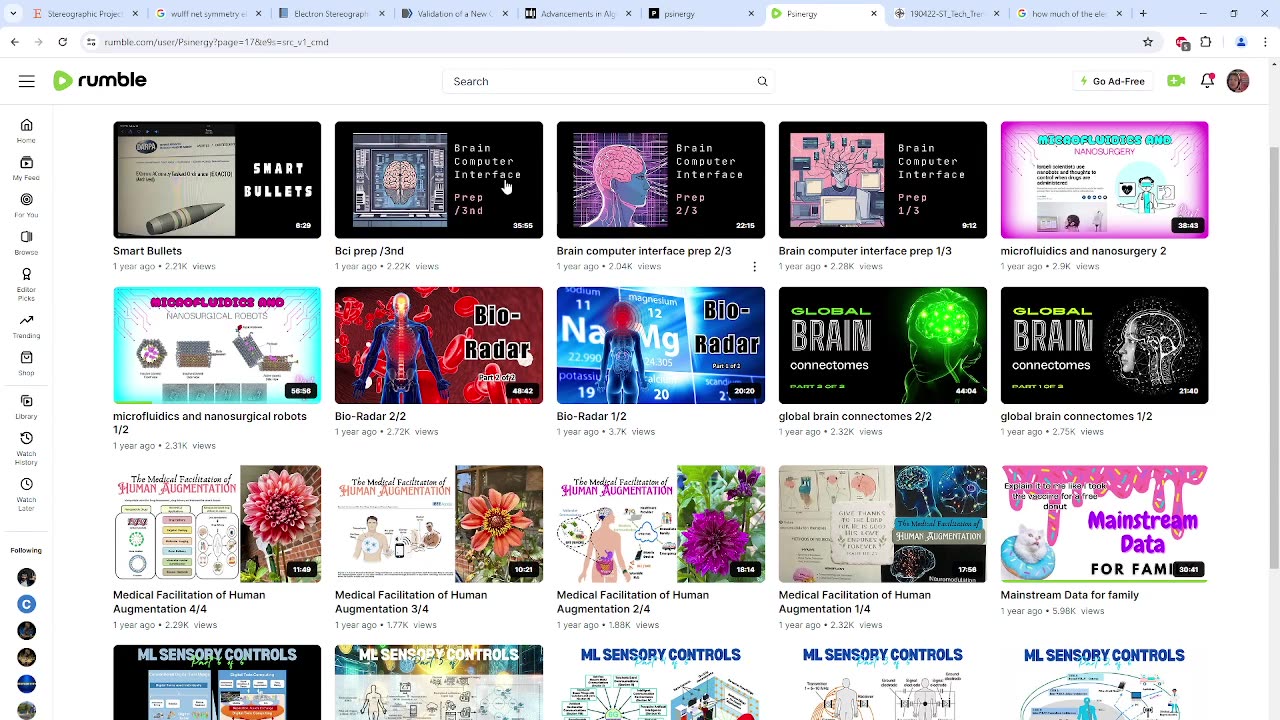The width and height of the screenshot is (1280, 720).
Task: Open Trending in the sidebar
Action: pos(26,326)
